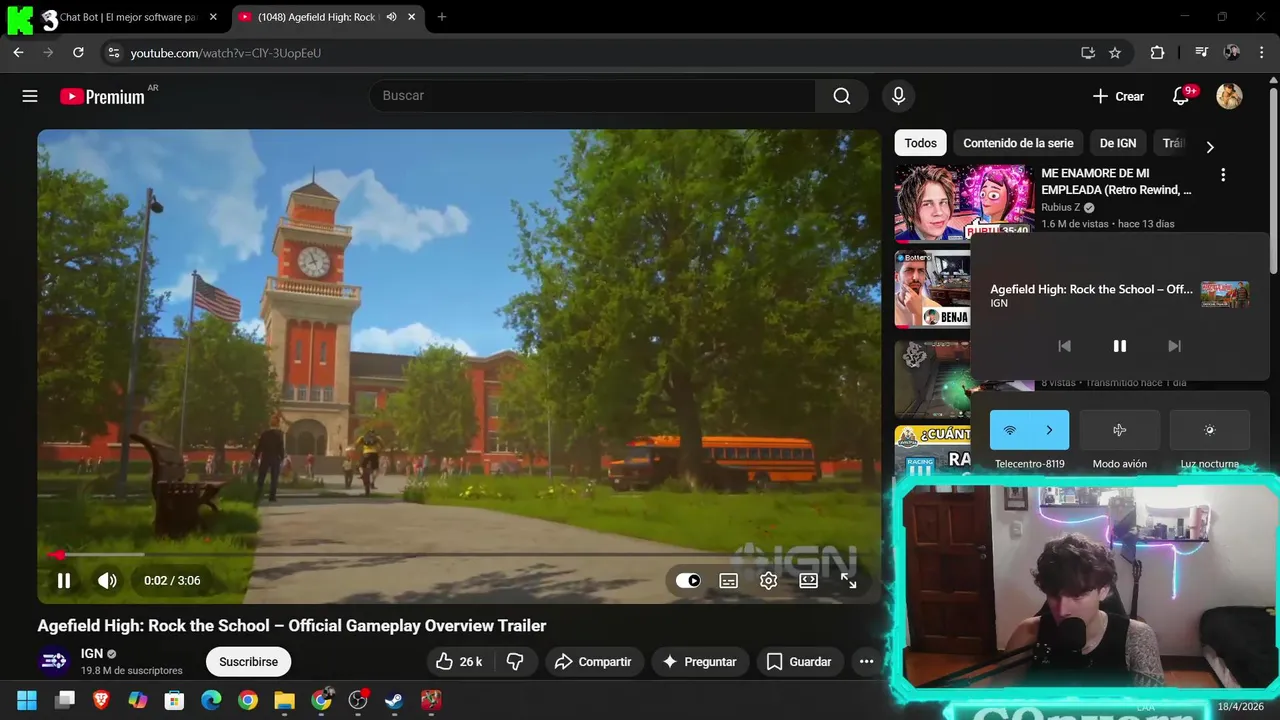Click the browser address bar URL
Image resolution: width=1280 pixels, height=720 pixels.
[225, 53]
